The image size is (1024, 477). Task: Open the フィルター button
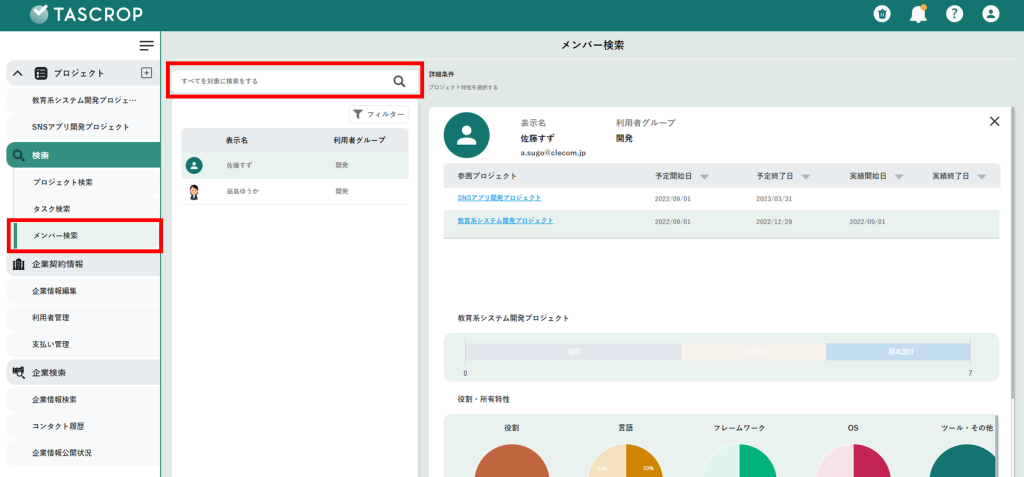click(379, 114)
